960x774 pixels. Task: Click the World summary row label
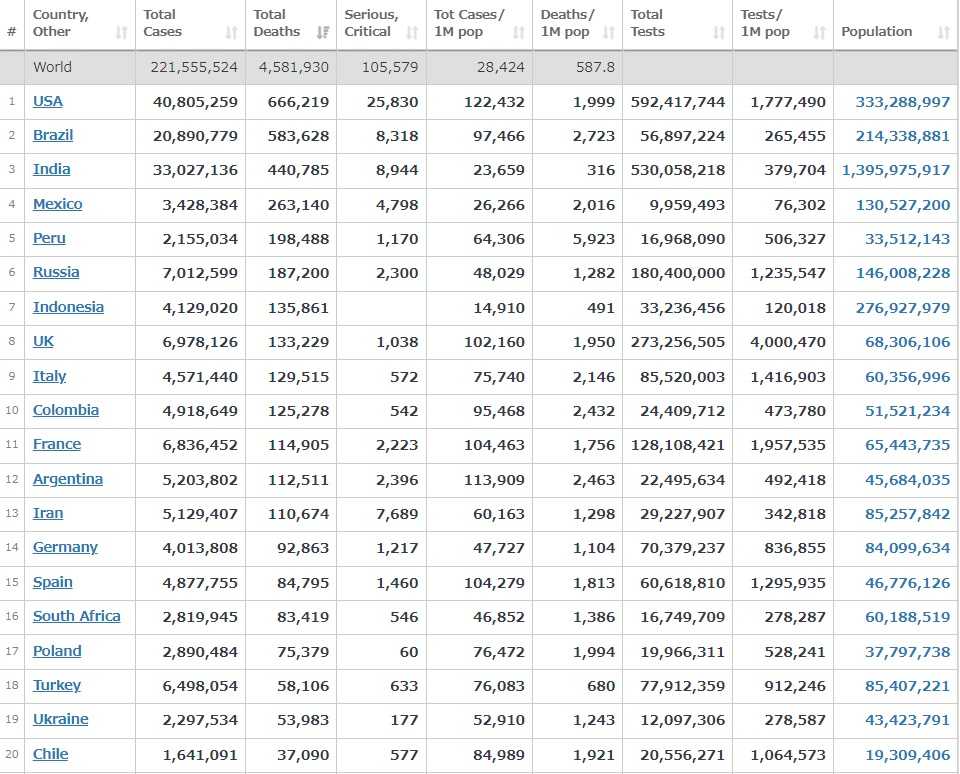52,67
